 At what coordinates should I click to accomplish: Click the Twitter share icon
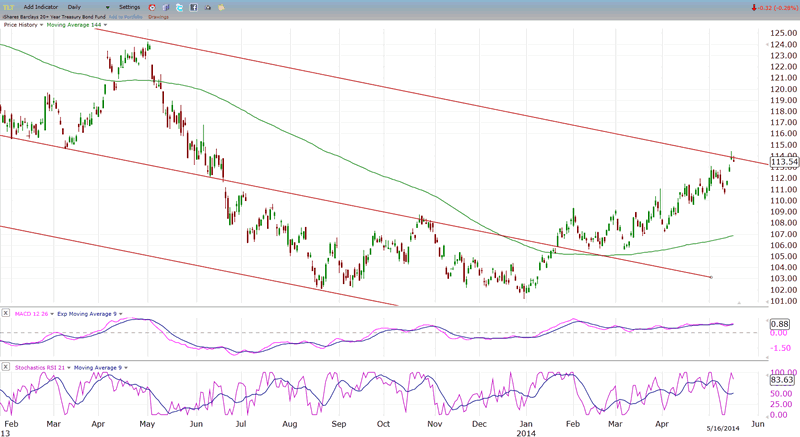tap(178, 7)
